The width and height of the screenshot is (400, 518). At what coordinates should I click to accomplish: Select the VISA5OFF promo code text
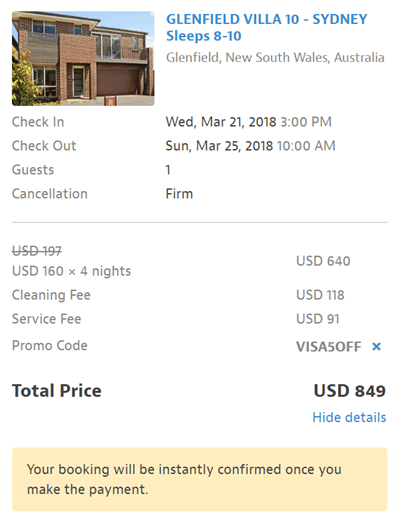328,347
